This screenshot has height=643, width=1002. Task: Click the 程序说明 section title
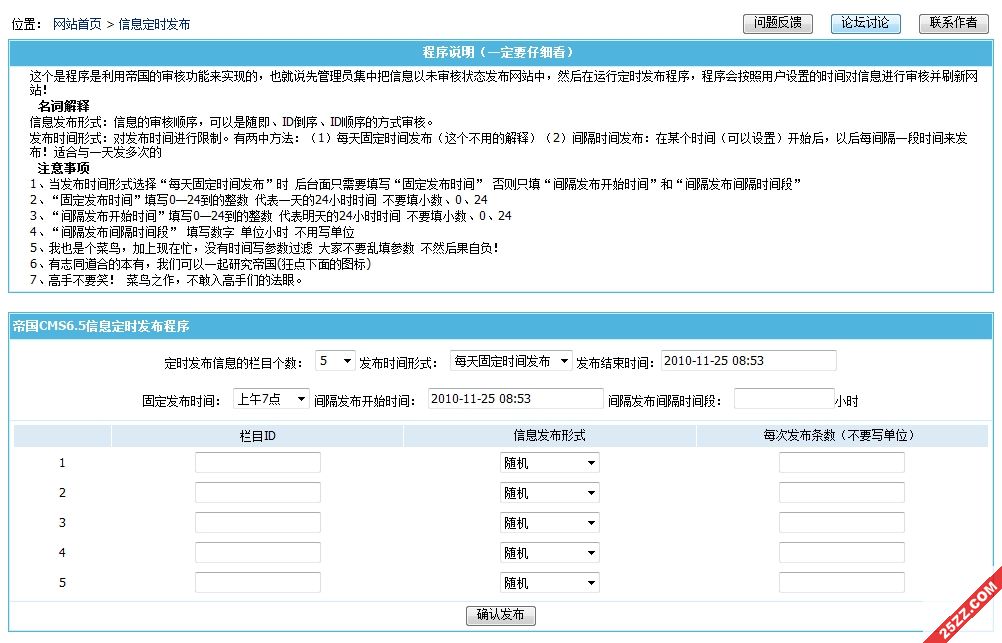(500, 52)
